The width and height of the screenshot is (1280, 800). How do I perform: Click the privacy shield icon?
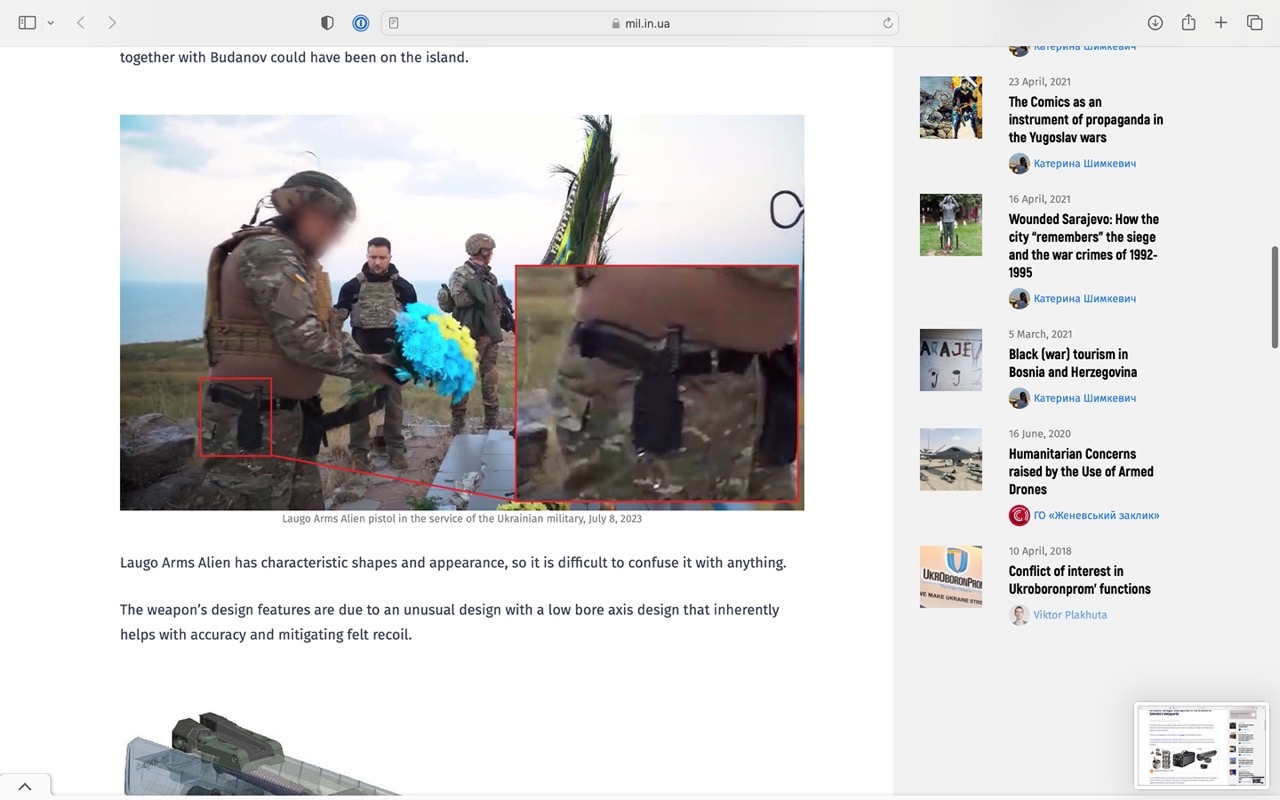[x=327, y=23]
